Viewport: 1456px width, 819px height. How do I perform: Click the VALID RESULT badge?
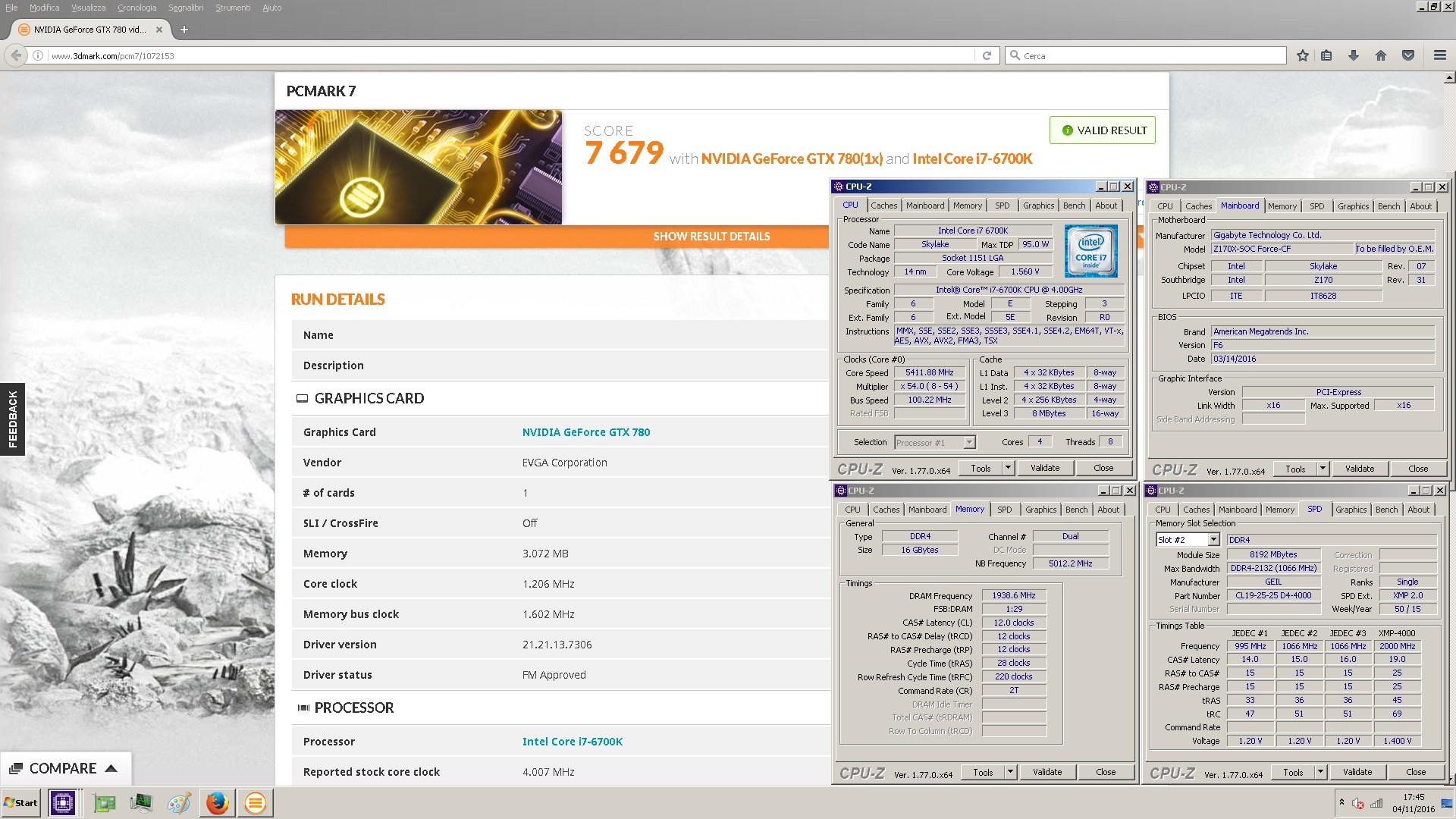[1103, 130]
